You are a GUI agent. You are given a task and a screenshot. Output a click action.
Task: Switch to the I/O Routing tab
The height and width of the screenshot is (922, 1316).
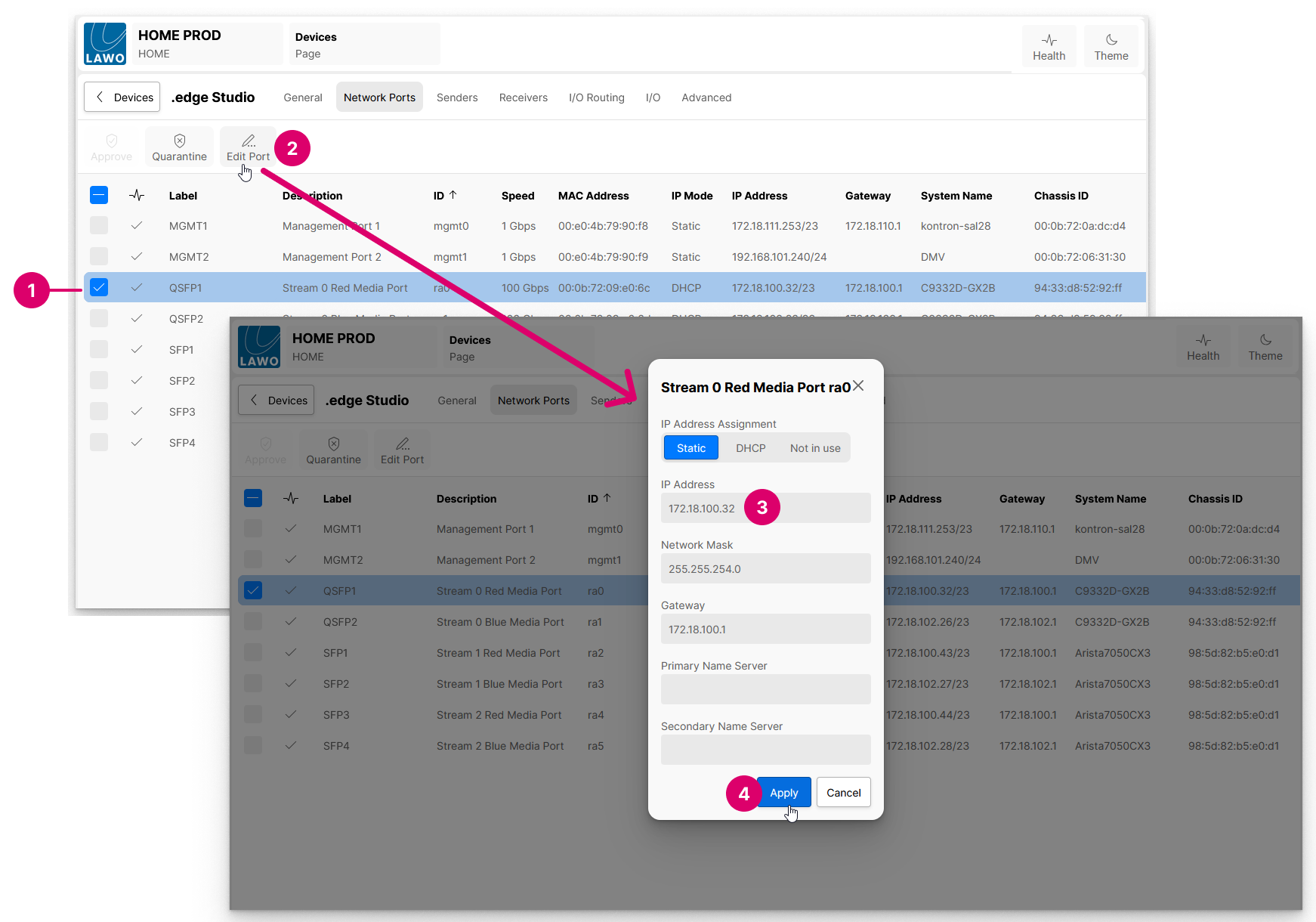click(x=596, y=97)
